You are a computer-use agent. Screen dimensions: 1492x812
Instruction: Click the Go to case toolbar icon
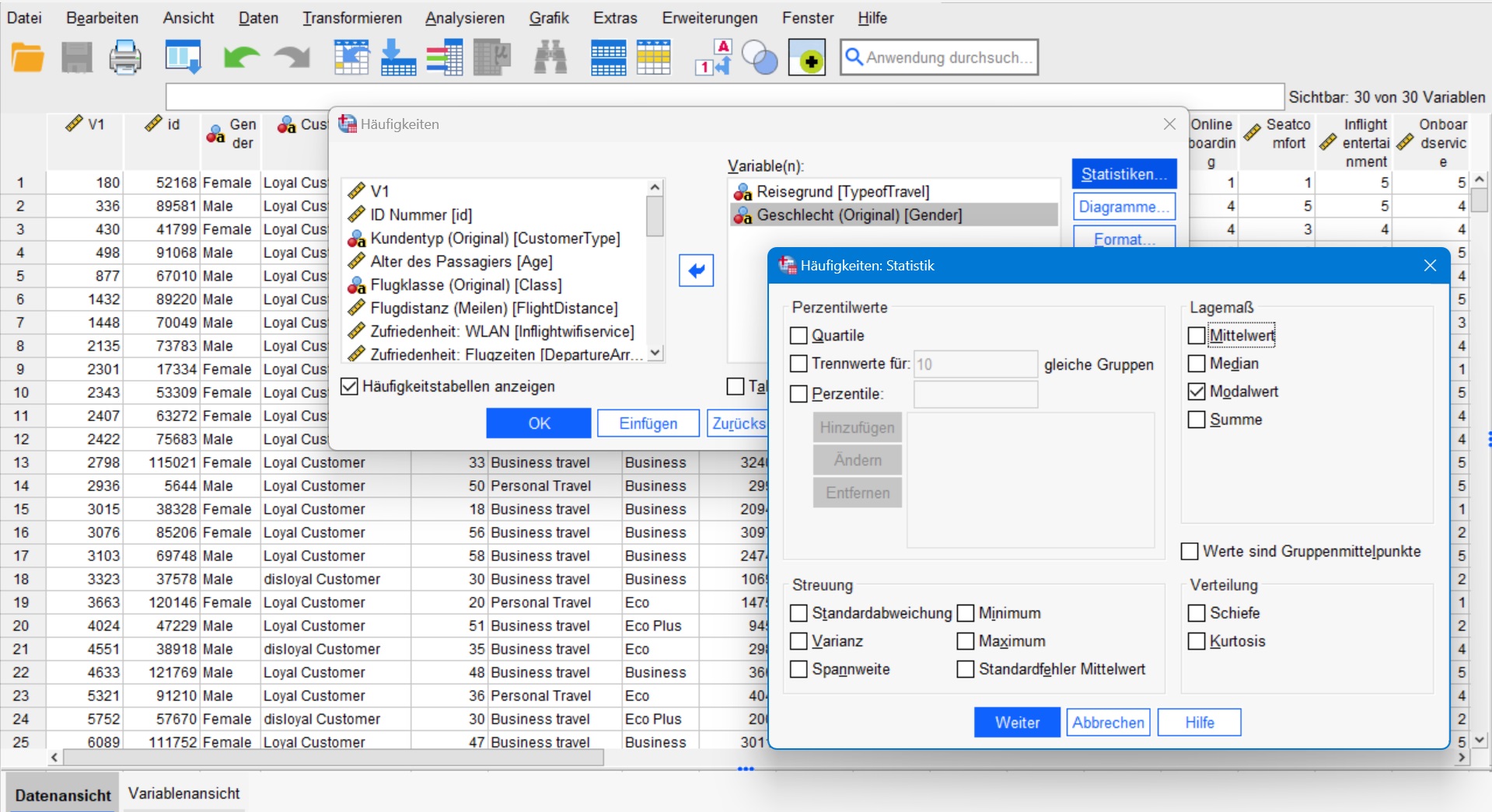[x=351, y=58]
